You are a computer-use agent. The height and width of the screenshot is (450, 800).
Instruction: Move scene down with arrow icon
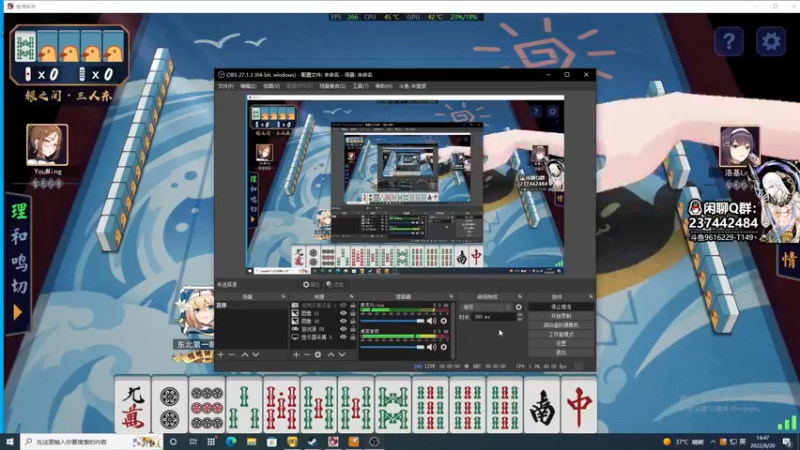click(x=256, y=355)
